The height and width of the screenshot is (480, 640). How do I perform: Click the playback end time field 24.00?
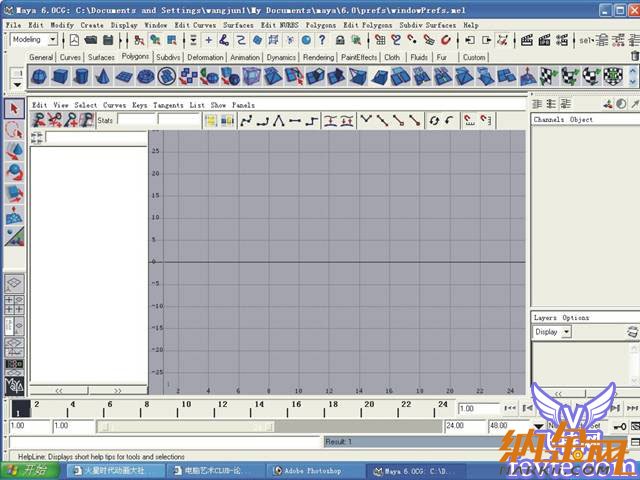(464, 426)
